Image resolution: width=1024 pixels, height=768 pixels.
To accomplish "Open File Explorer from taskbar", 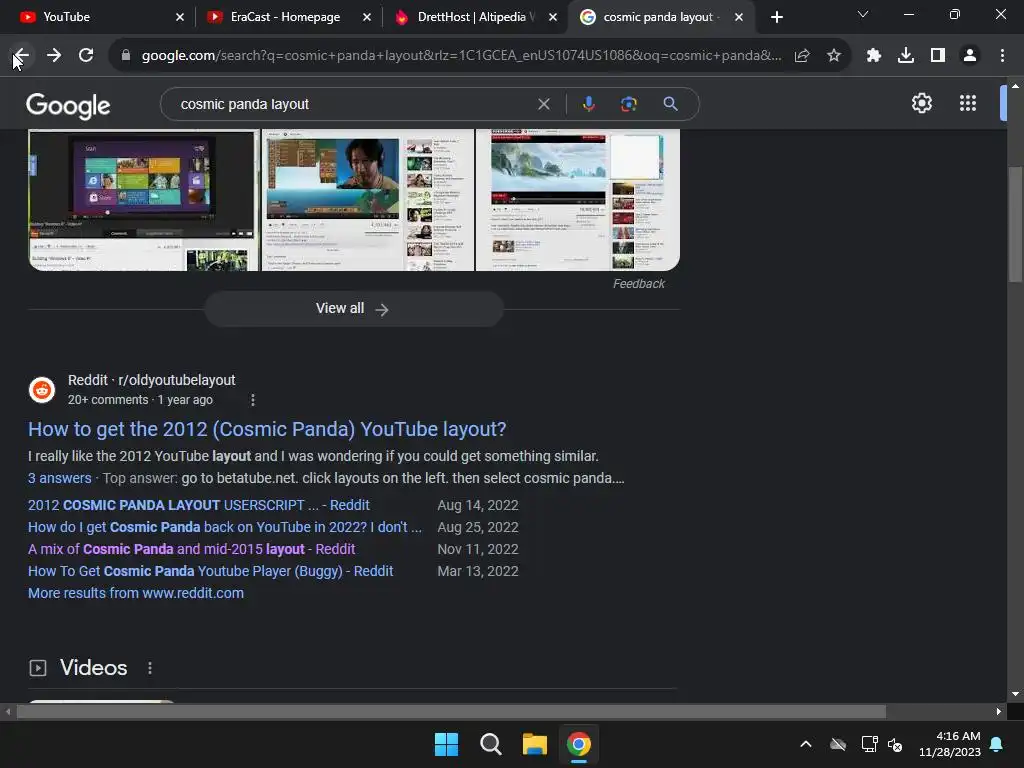I will 534,744.
